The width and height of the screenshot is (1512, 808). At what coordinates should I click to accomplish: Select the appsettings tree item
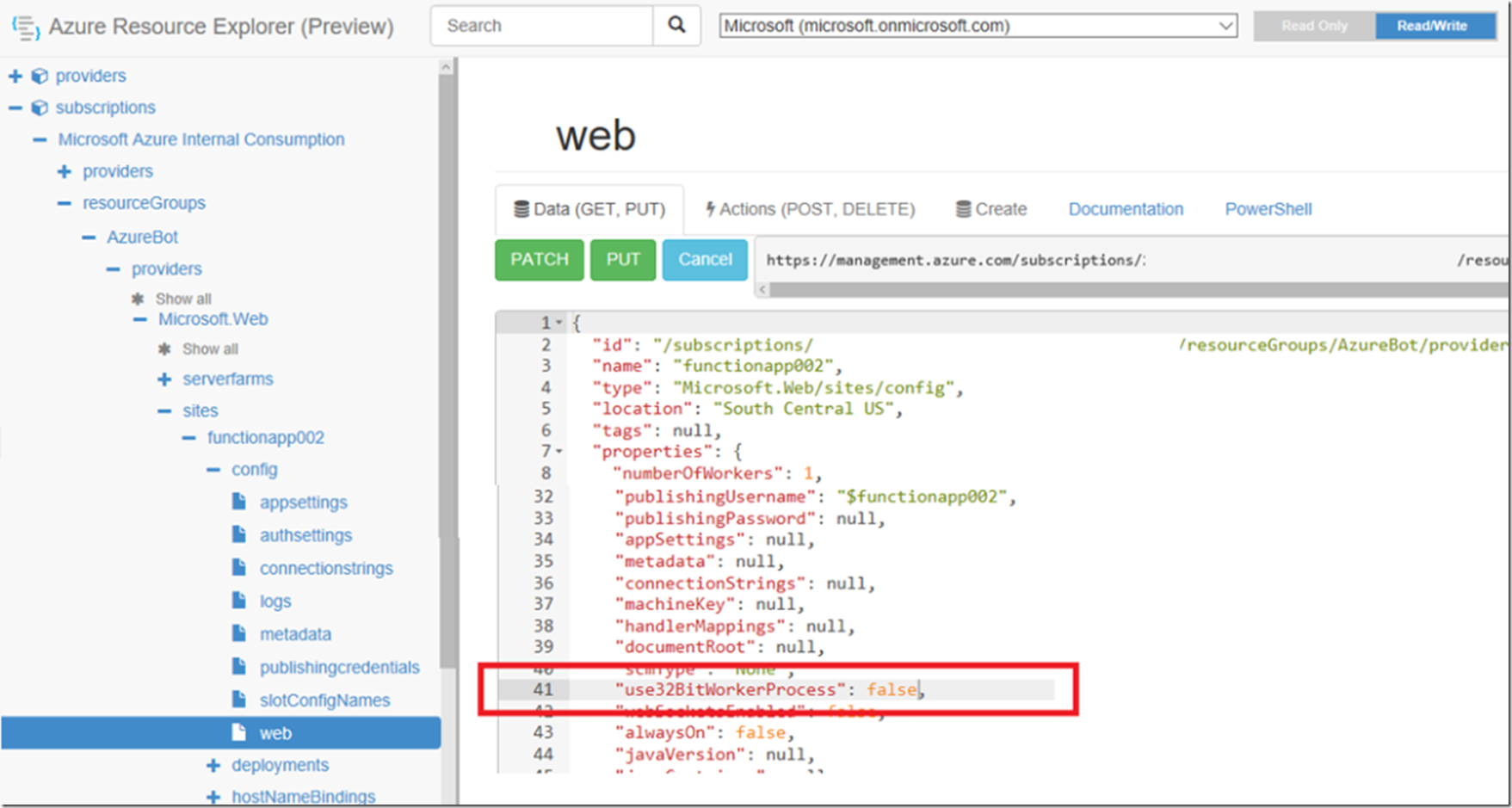pyautogui.click(x=304, y=502)
